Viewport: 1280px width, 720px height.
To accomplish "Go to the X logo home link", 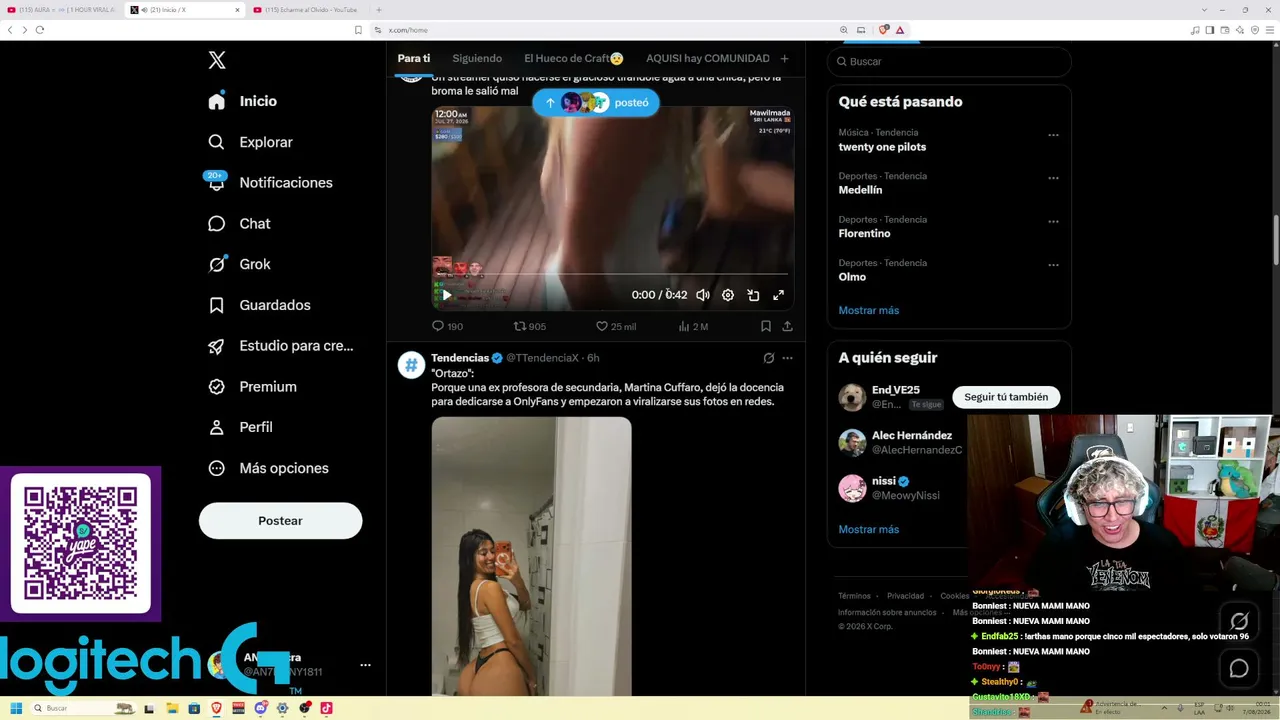I will coord(217,60).
